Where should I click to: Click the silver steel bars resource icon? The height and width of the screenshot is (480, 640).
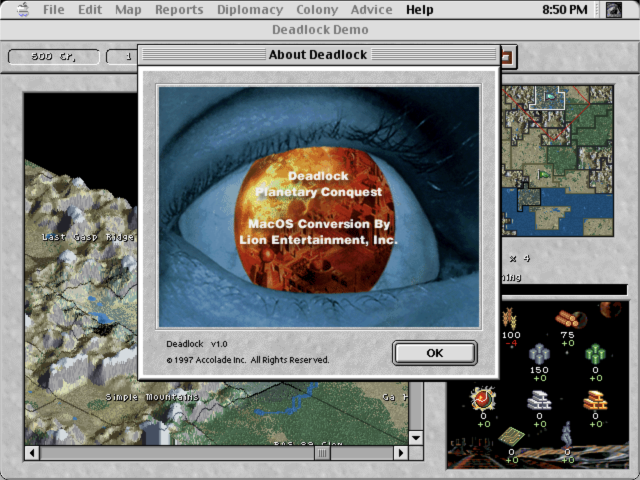click(539, 400)
